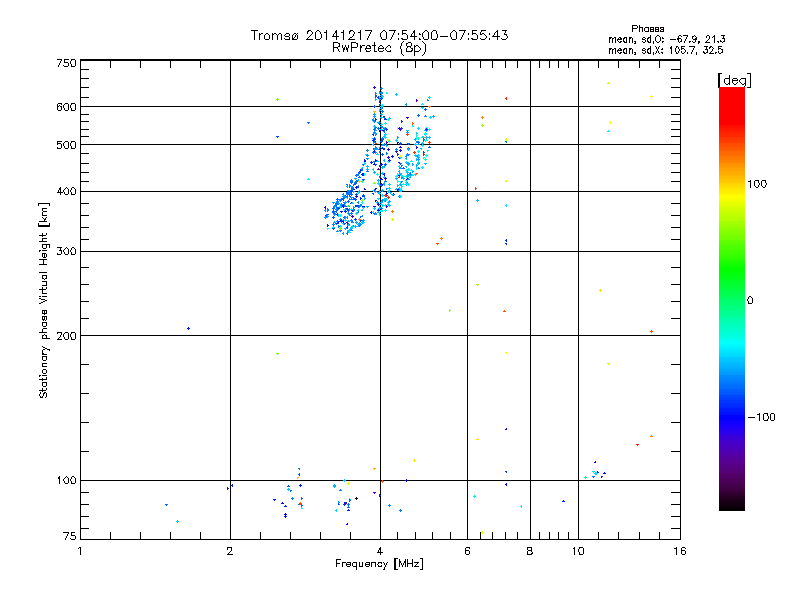Click the colorbar tick label "100"
This screenshot has height=600, width=800.
757,184
